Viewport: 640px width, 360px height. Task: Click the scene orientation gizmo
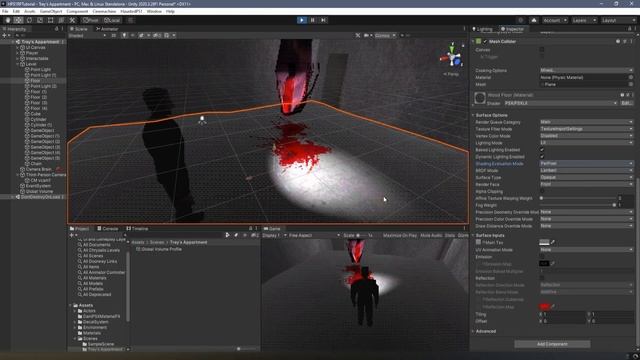click(x=452, y=58)
